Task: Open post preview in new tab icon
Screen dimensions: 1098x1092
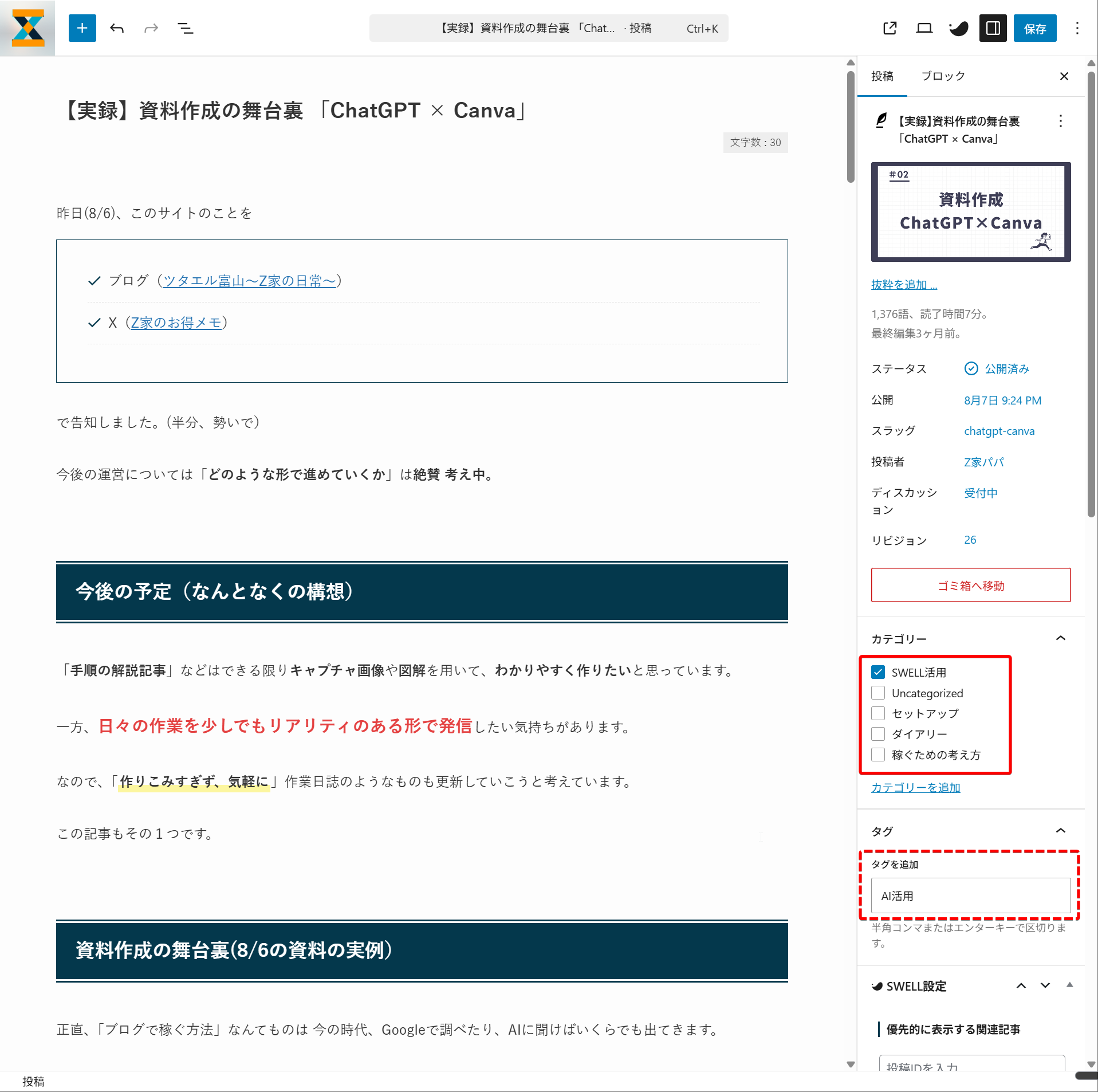Action: (x=890, y=28)
